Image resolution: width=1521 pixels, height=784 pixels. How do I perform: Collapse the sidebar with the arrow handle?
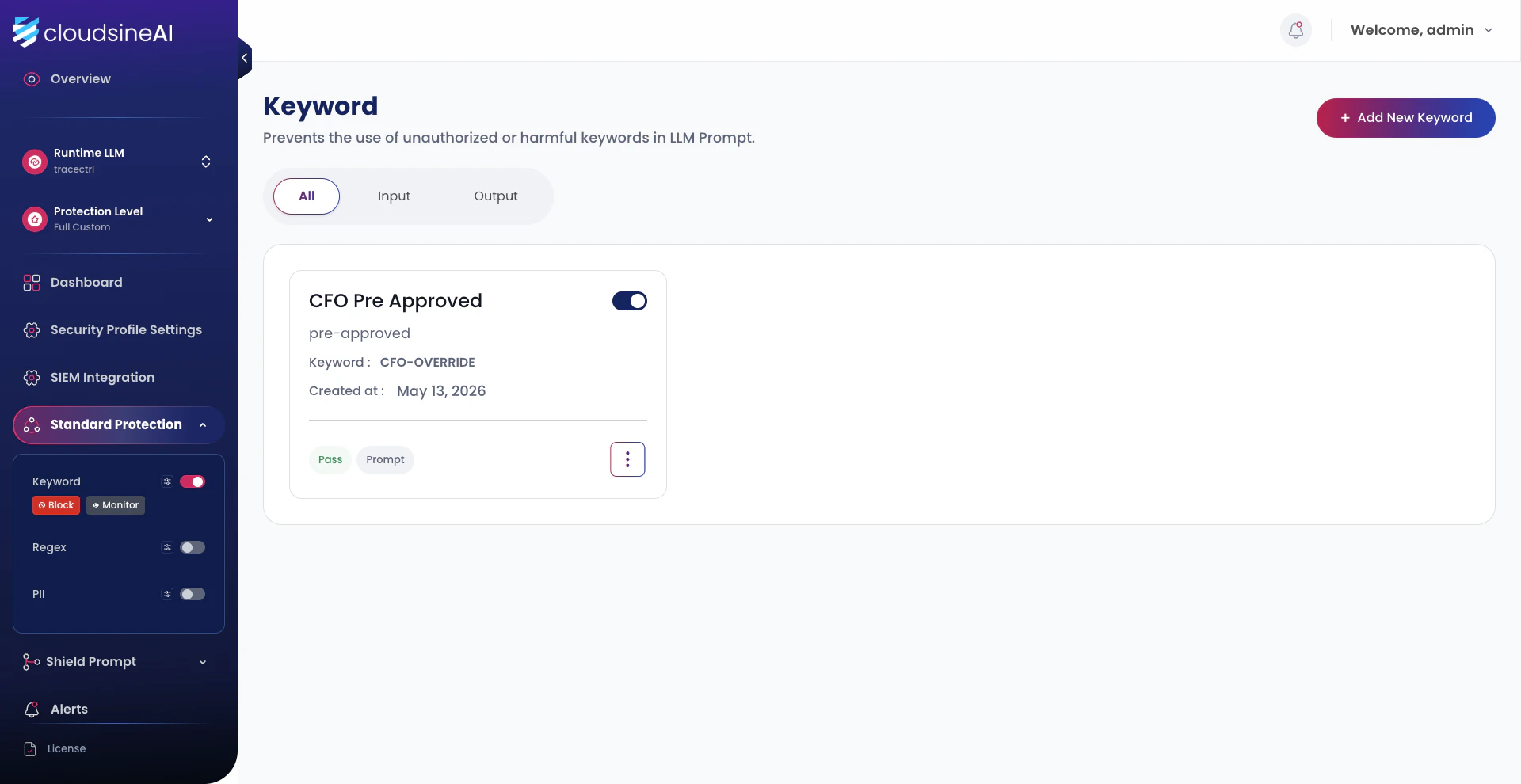pos(245,58)
